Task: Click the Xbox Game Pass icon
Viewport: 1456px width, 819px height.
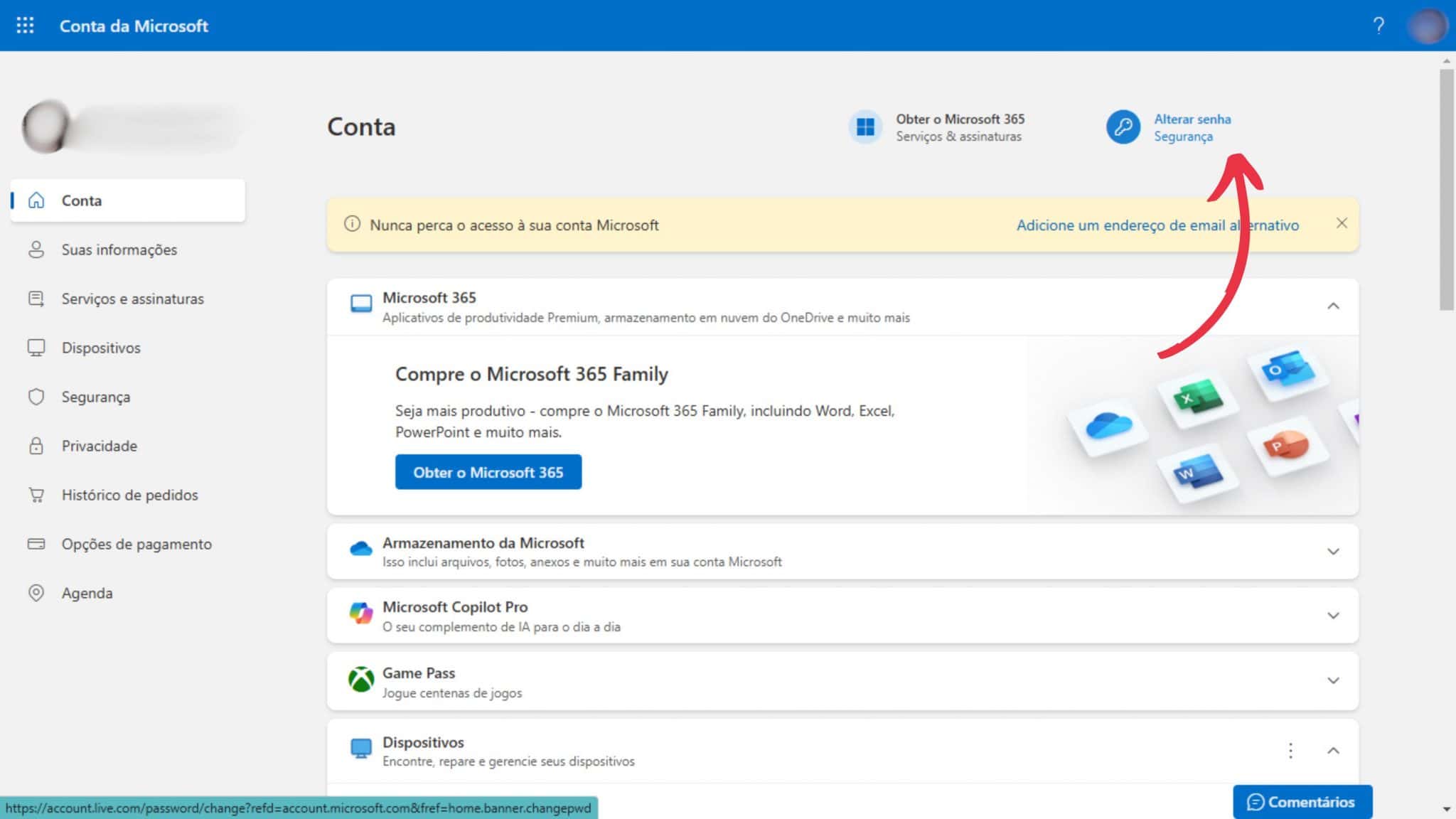Action: coord(361,680)
